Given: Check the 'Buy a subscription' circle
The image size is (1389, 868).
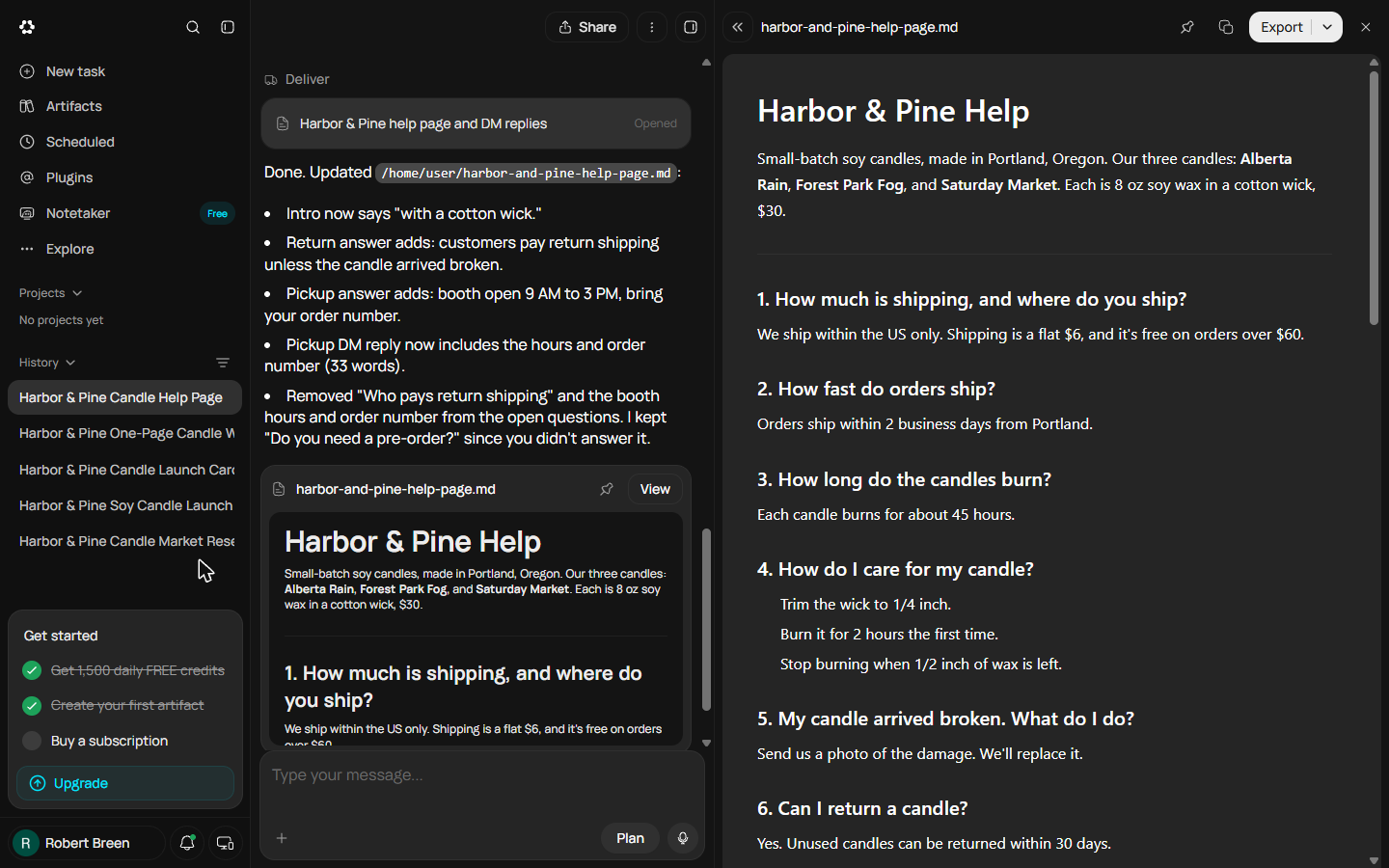Looking at the screenshot, I should click(x=32, y=741).
